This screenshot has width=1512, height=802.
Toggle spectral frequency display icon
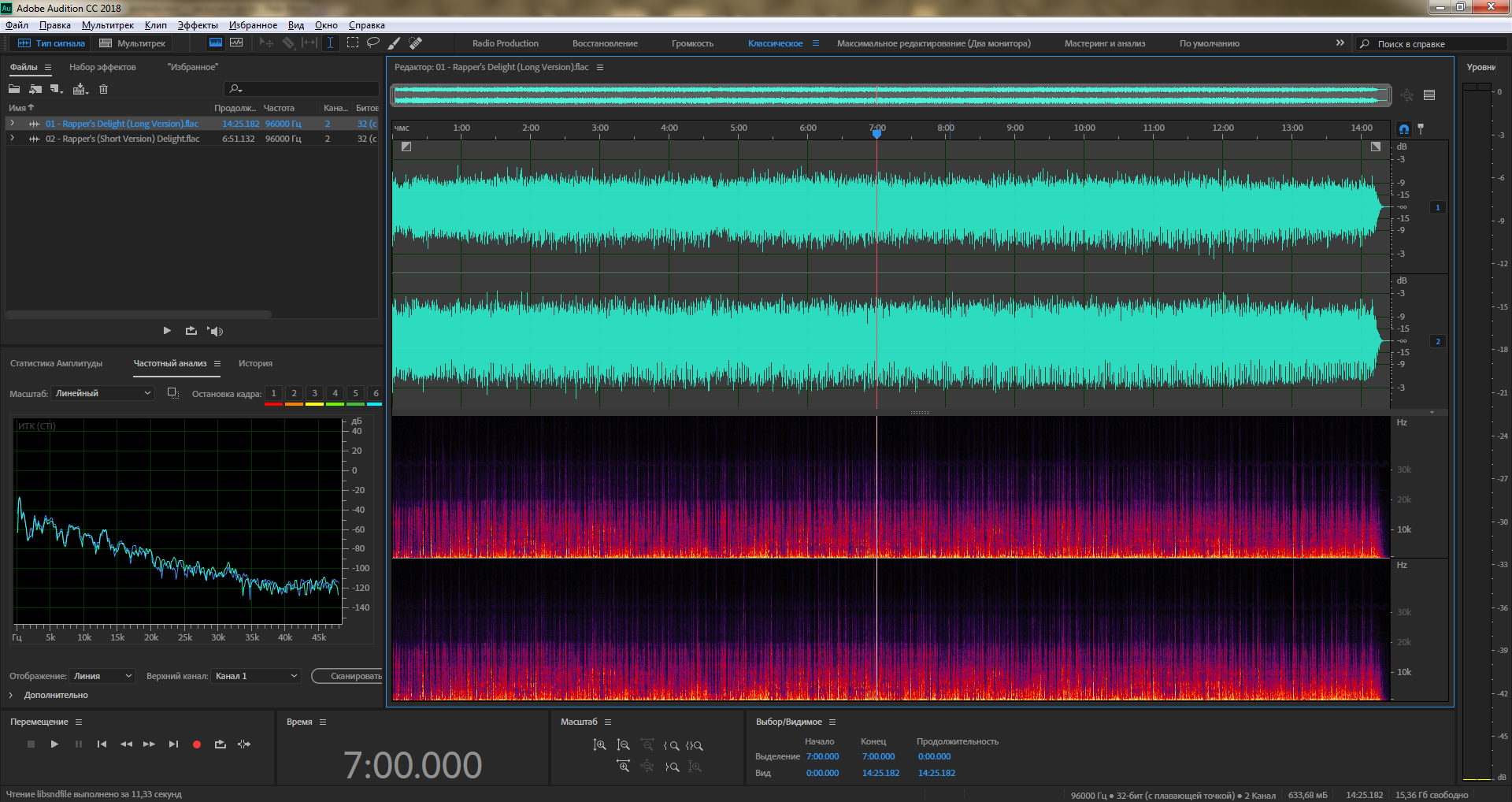215,43
